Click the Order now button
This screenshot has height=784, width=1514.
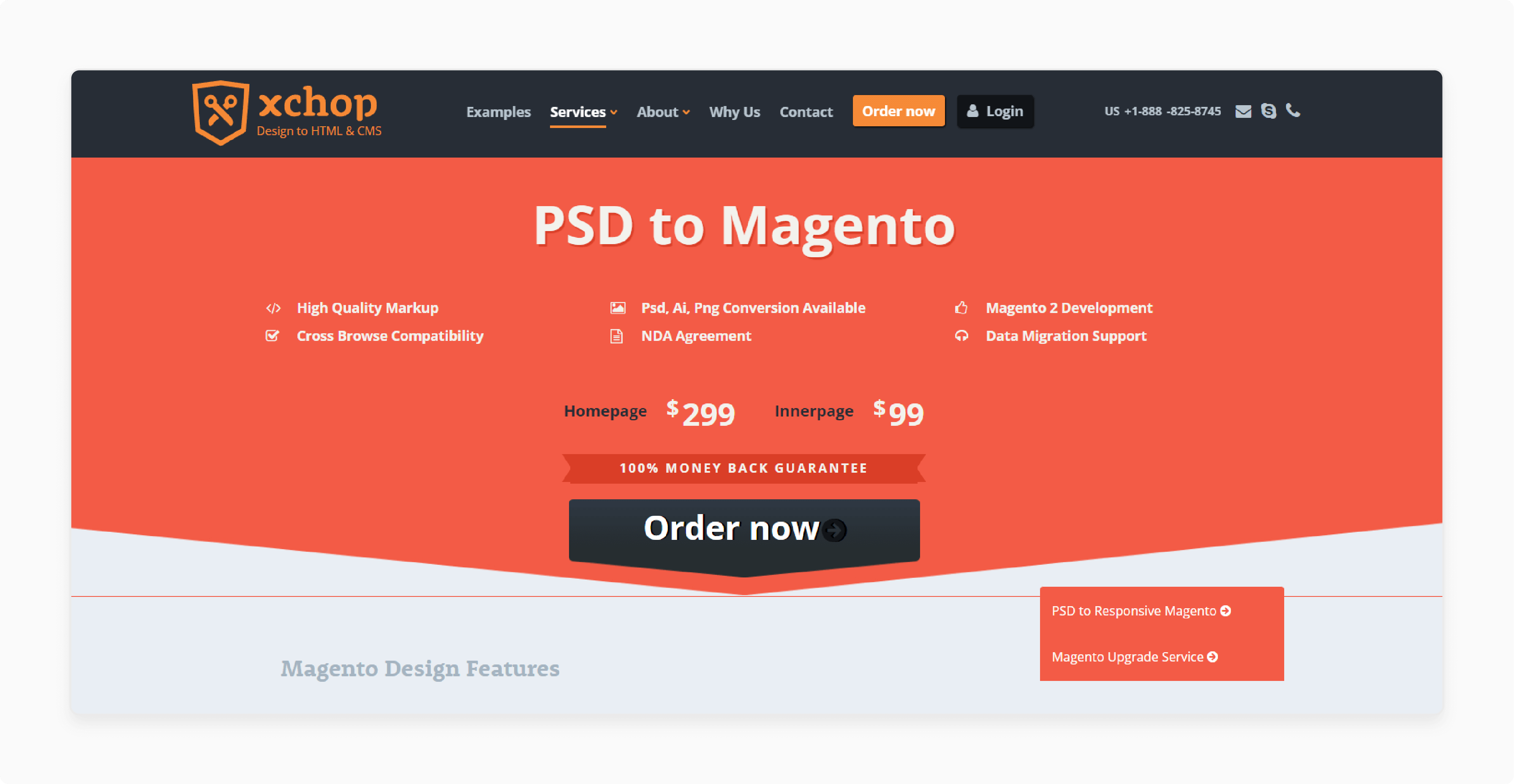click(x=743, y=528)
